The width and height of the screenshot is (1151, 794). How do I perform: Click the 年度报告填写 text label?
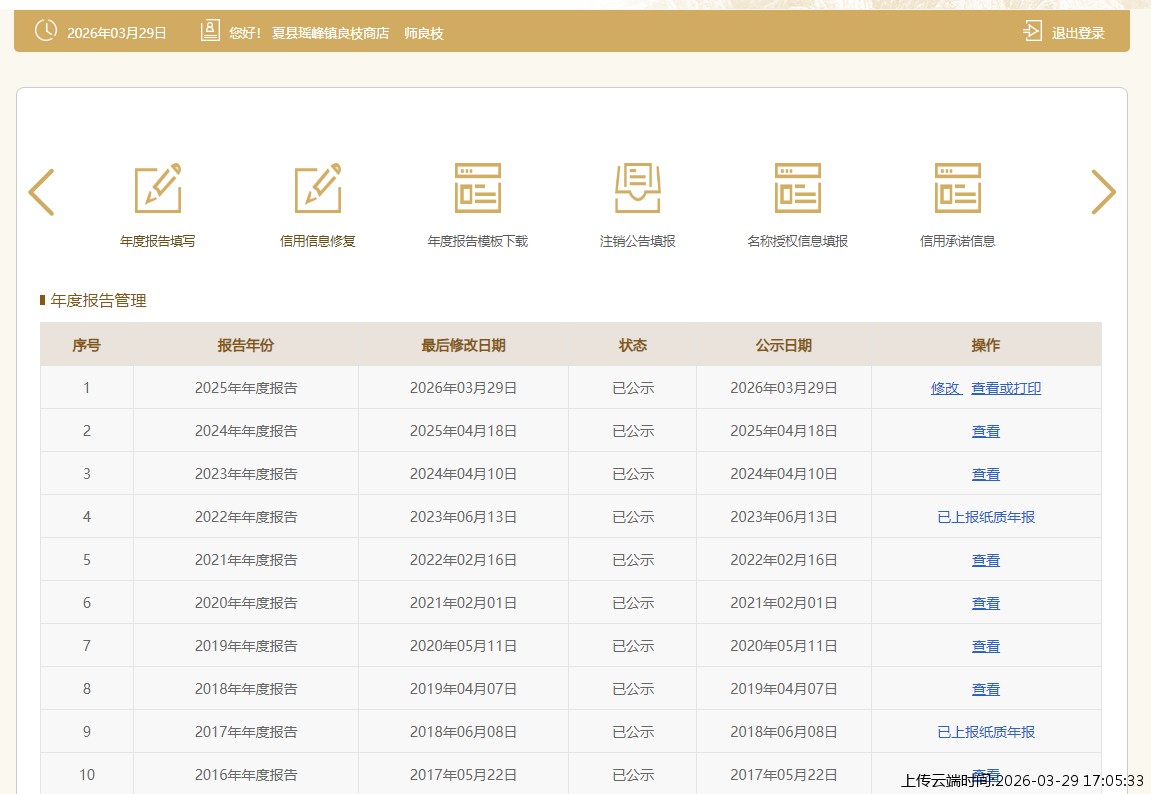(x=158, y=241)
